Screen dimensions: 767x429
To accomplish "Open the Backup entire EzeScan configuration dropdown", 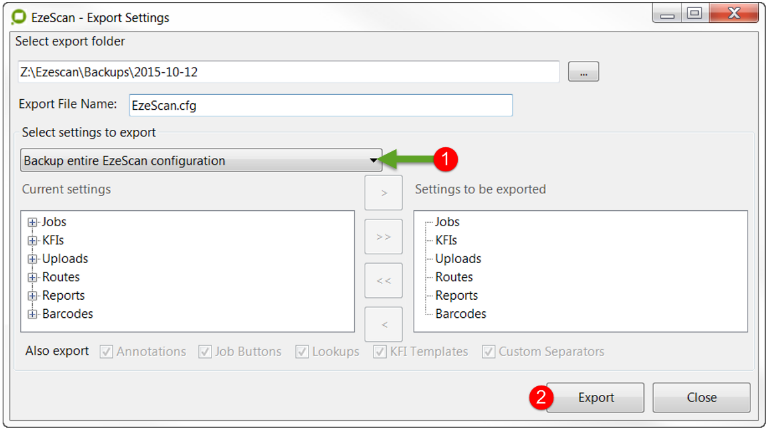I will click(201, 160).
